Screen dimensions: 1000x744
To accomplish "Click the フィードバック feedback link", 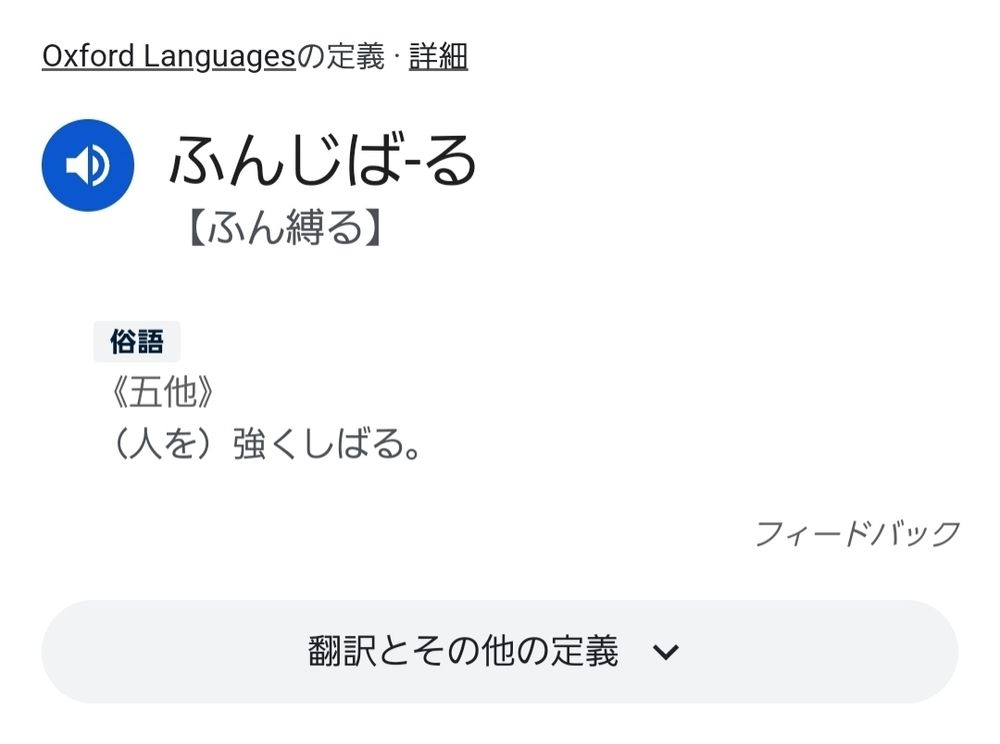I will point(858,533).
